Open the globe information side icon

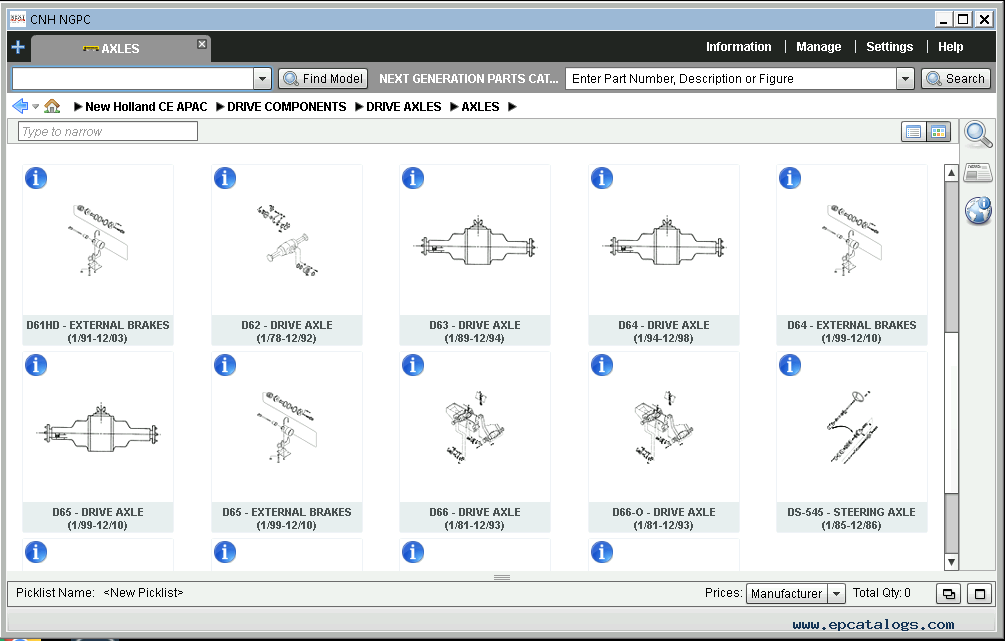click(x=979, y=210)
